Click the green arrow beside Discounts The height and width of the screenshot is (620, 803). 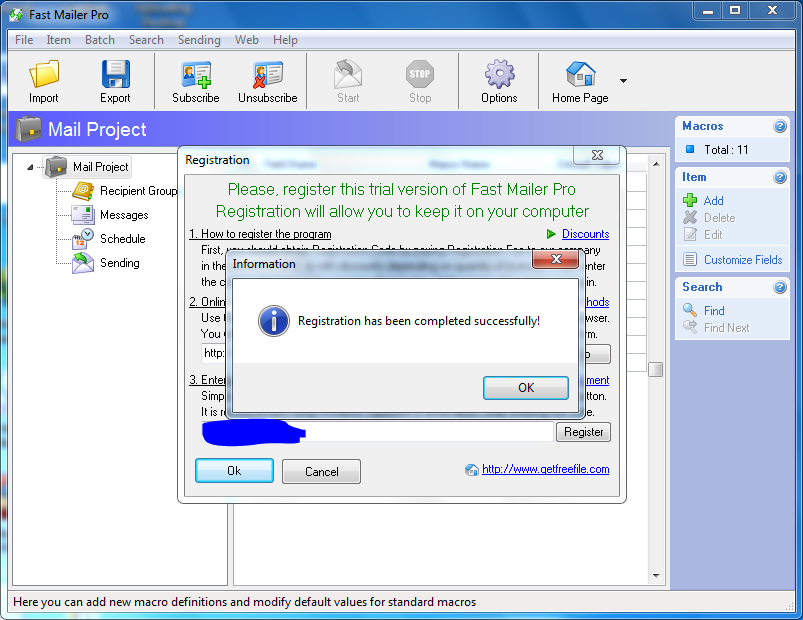coord(551,234)
